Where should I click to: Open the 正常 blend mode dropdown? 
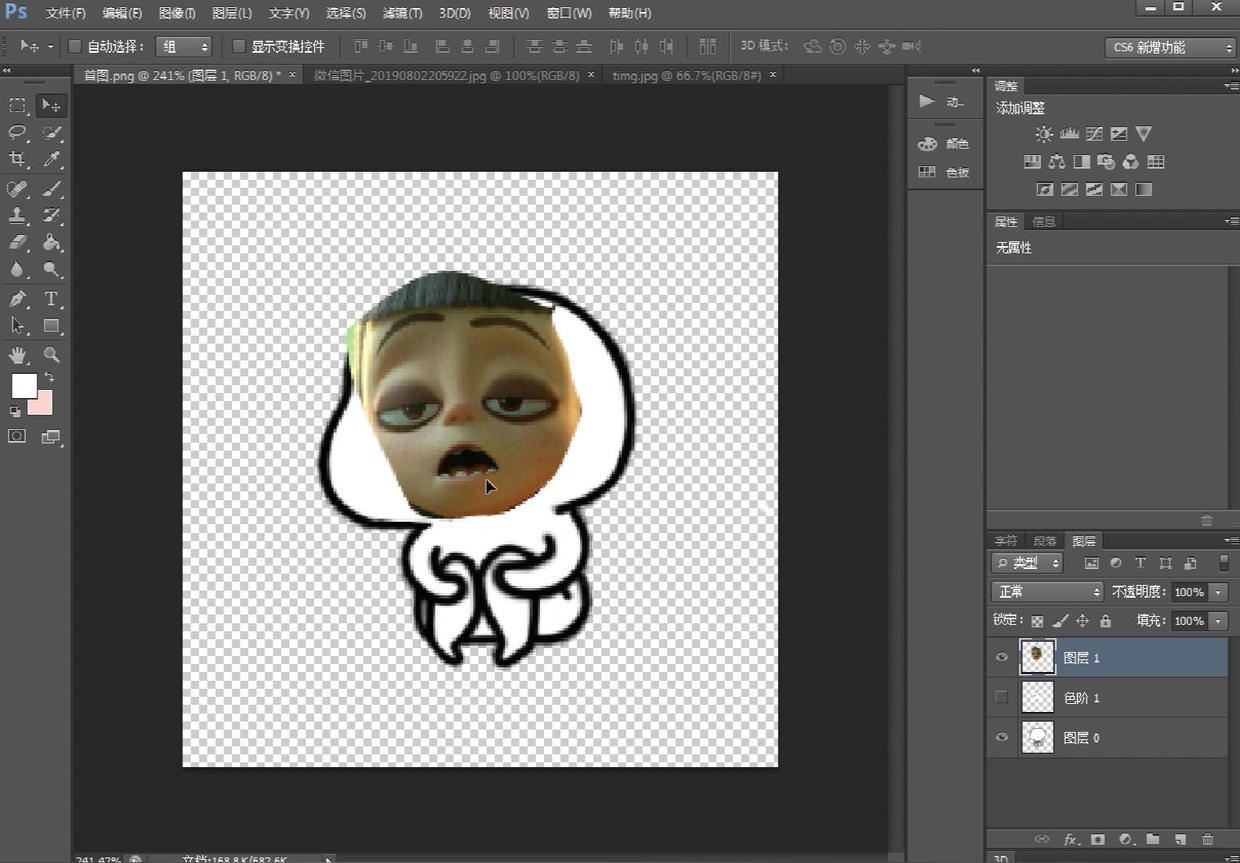[1047, 592]
